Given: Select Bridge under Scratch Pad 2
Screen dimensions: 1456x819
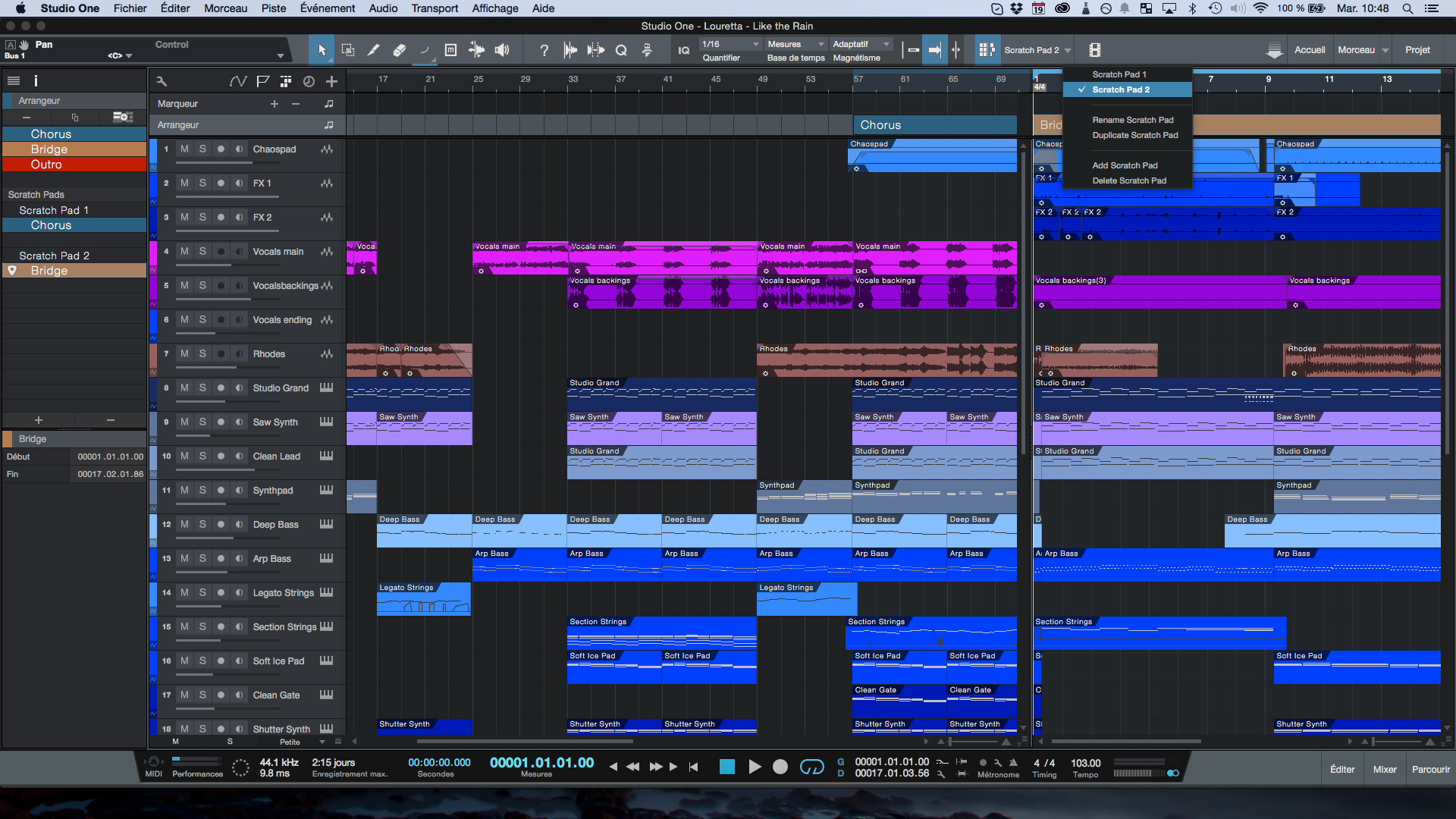Looking at the screenshot, I should pyautogui.click(x=74, y=271).
